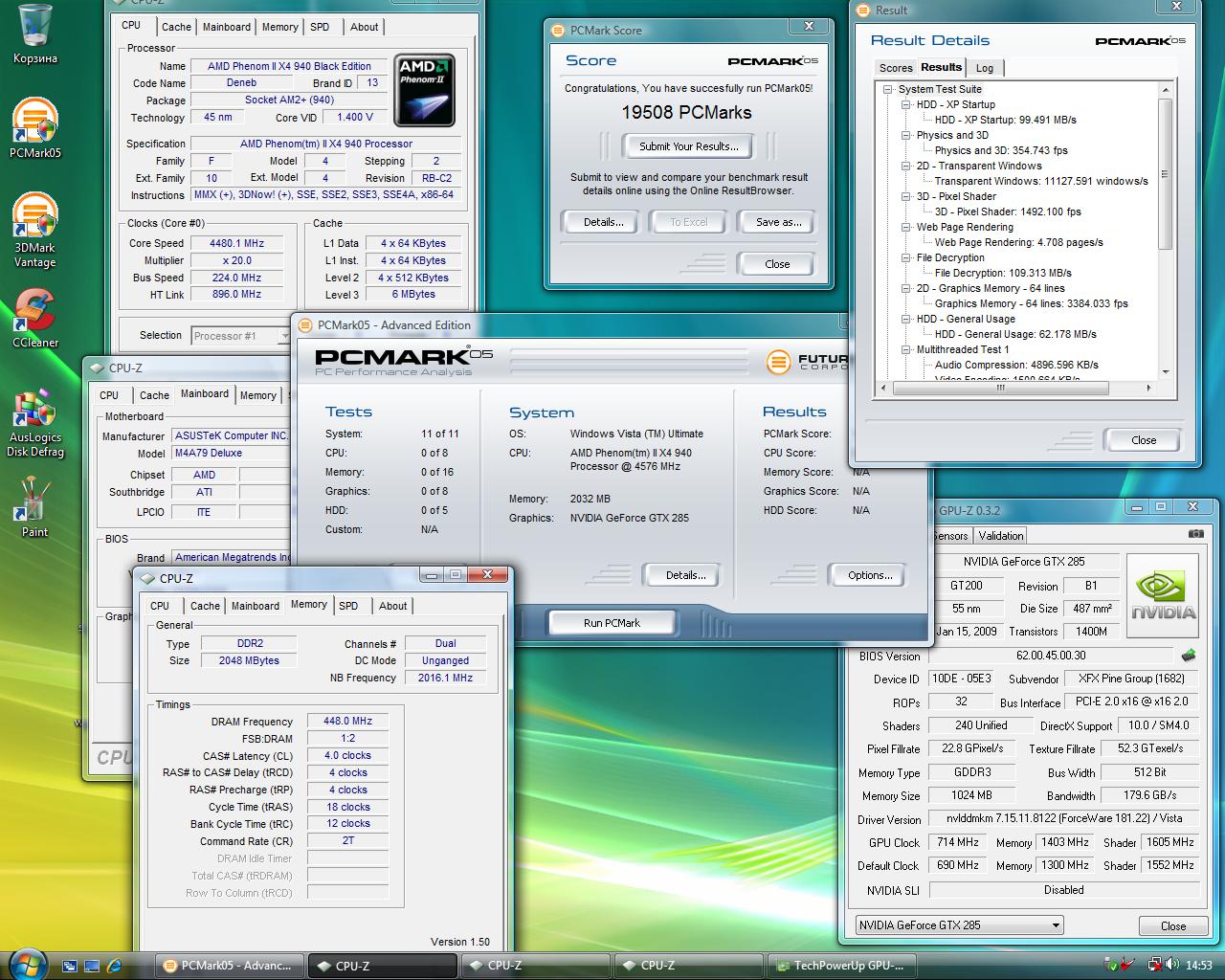Click the Close button in GPU-Z
Viewport: 1225px width, 980px height.
point(1173,925)
